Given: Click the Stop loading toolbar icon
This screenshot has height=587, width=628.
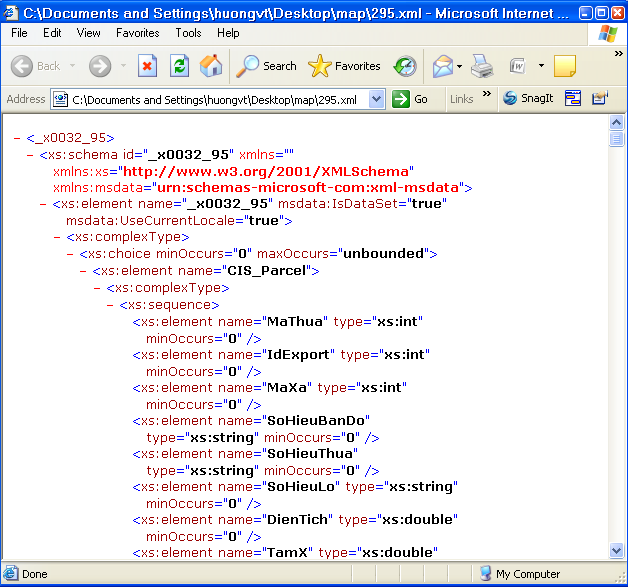Looking at the screenshot, I should [x=147, y=66].
